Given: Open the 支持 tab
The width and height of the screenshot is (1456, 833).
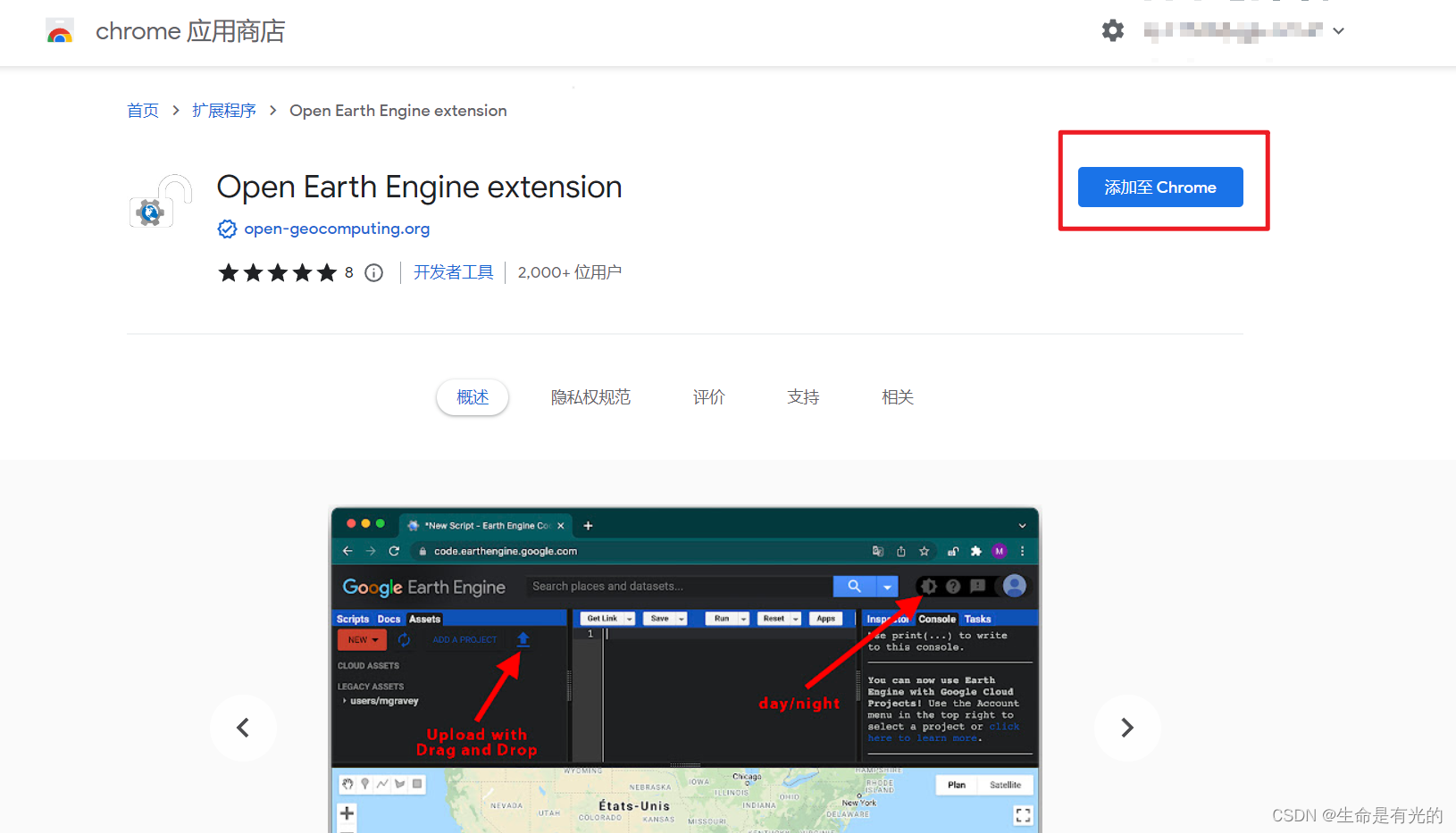Looking at the screenshot, I should 803,397.
